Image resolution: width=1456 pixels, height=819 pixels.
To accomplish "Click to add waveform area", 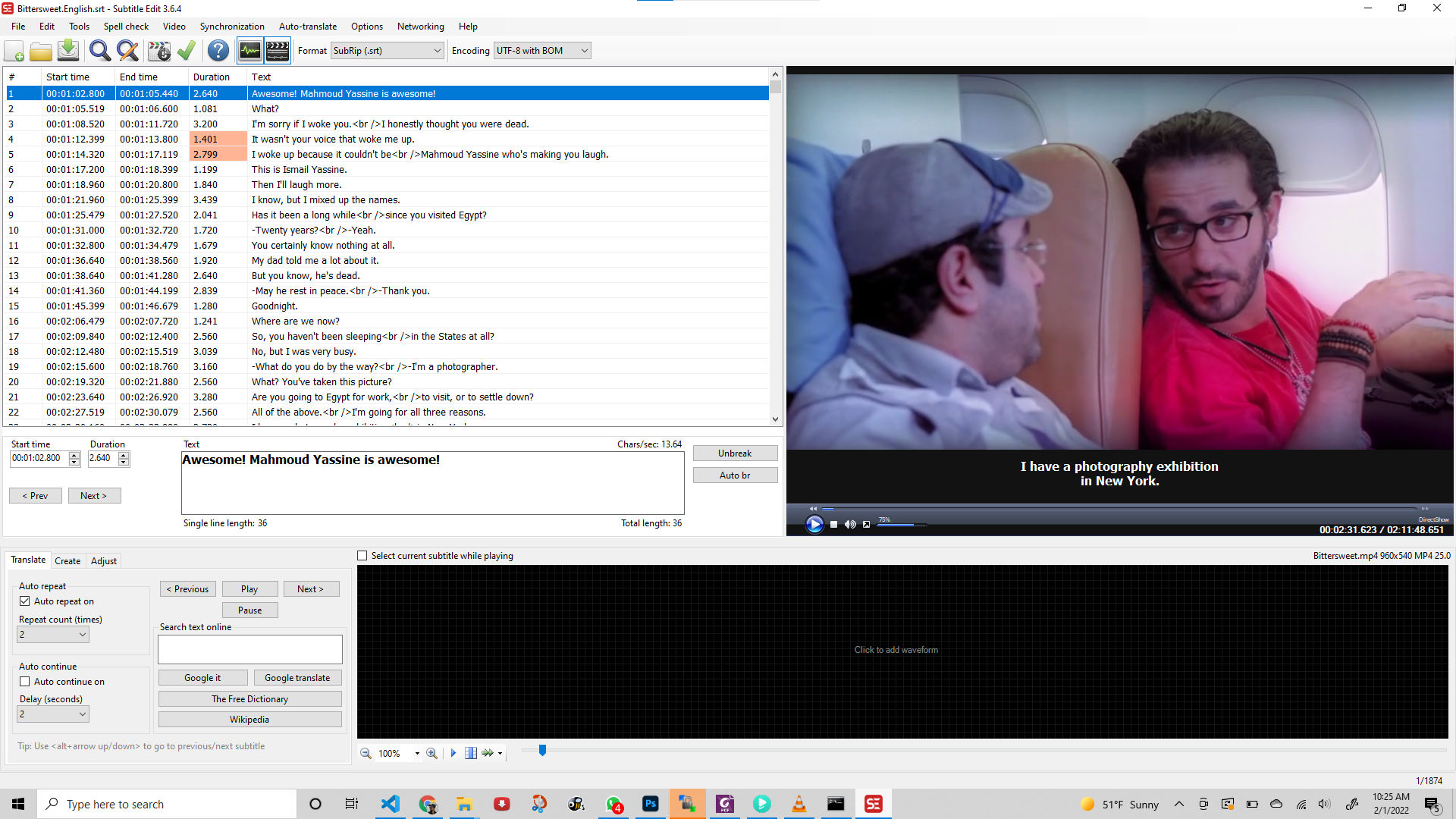I will [902, 651].
